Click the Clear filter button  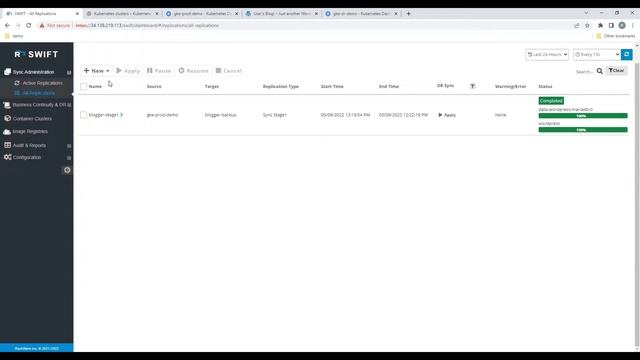pos(616,71)
